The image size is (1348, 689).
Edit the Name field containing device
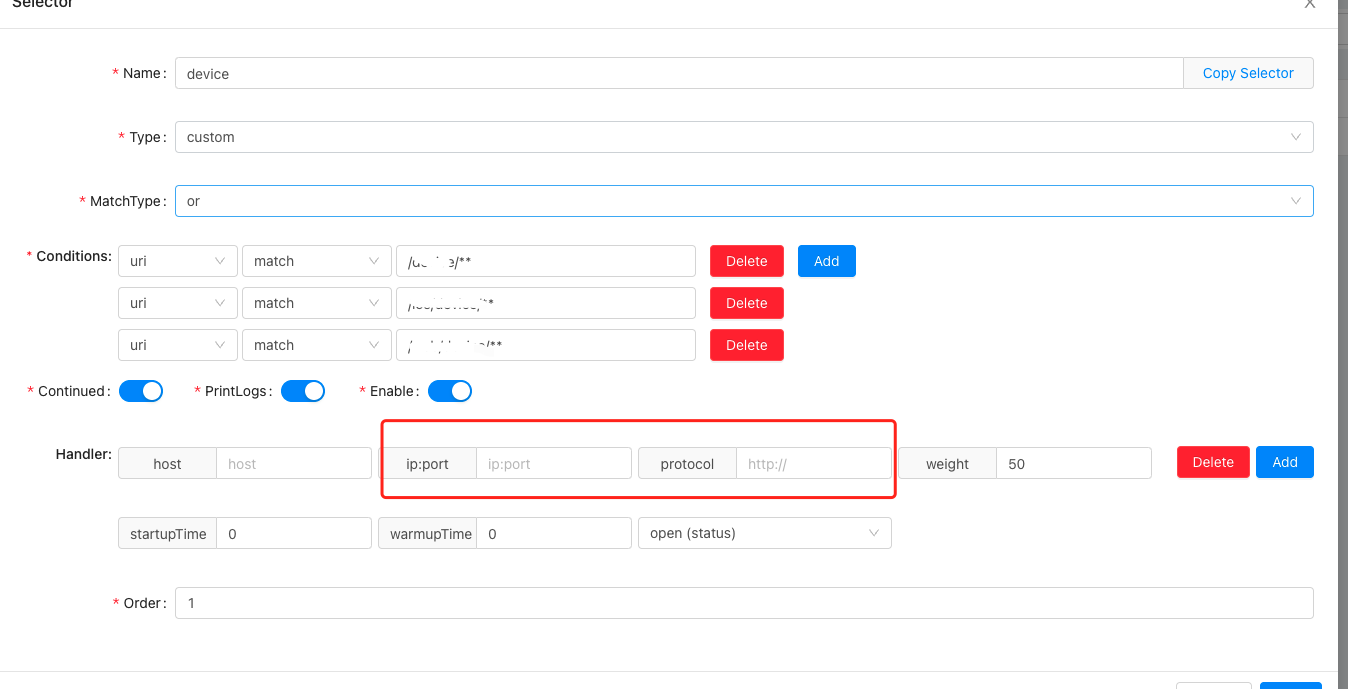click(x=679, y=73)
